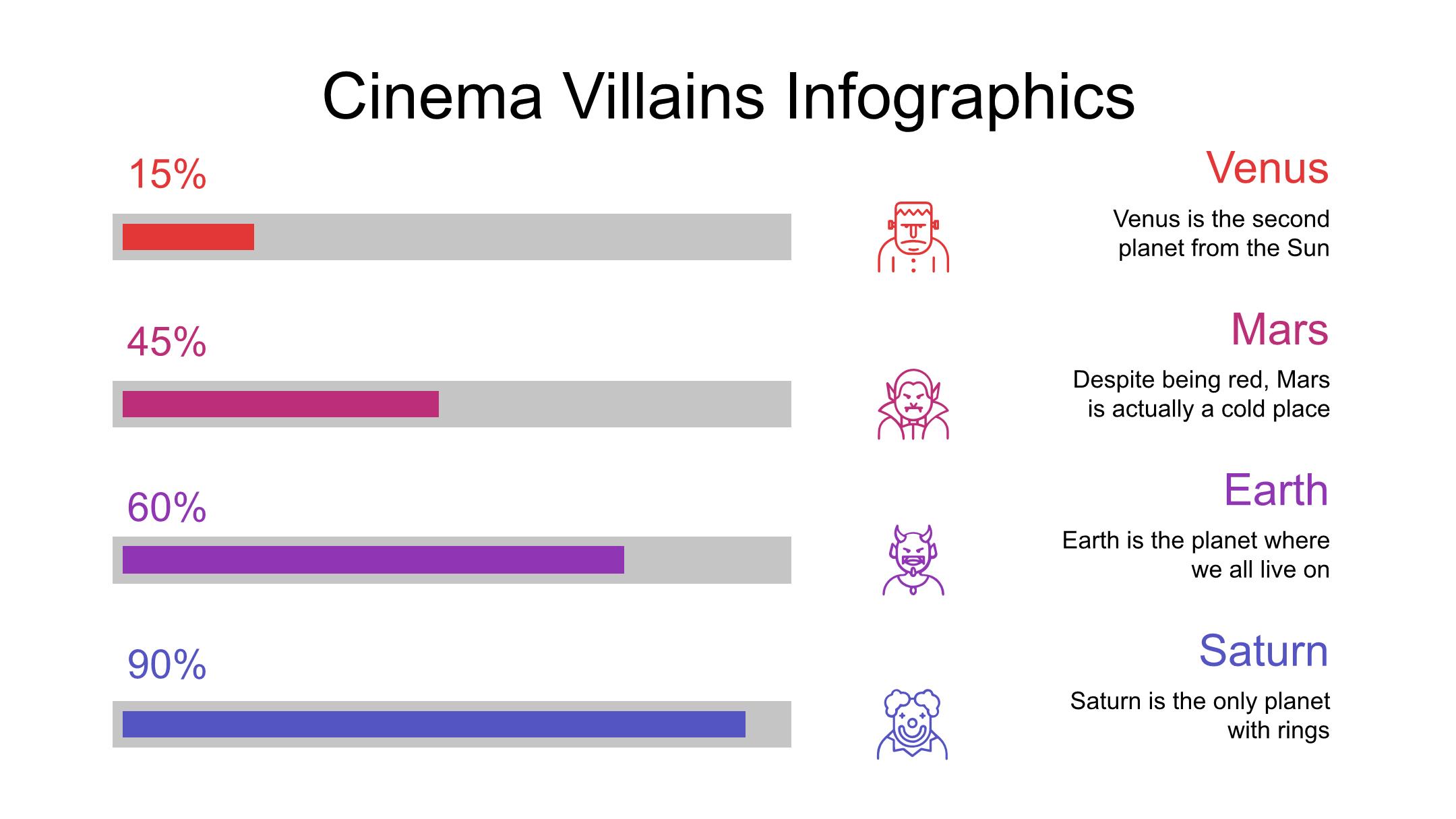The height and width of the screenshot is (819, 1456).
Task: Click the 15% percentage label
Action: click(167, 175)
